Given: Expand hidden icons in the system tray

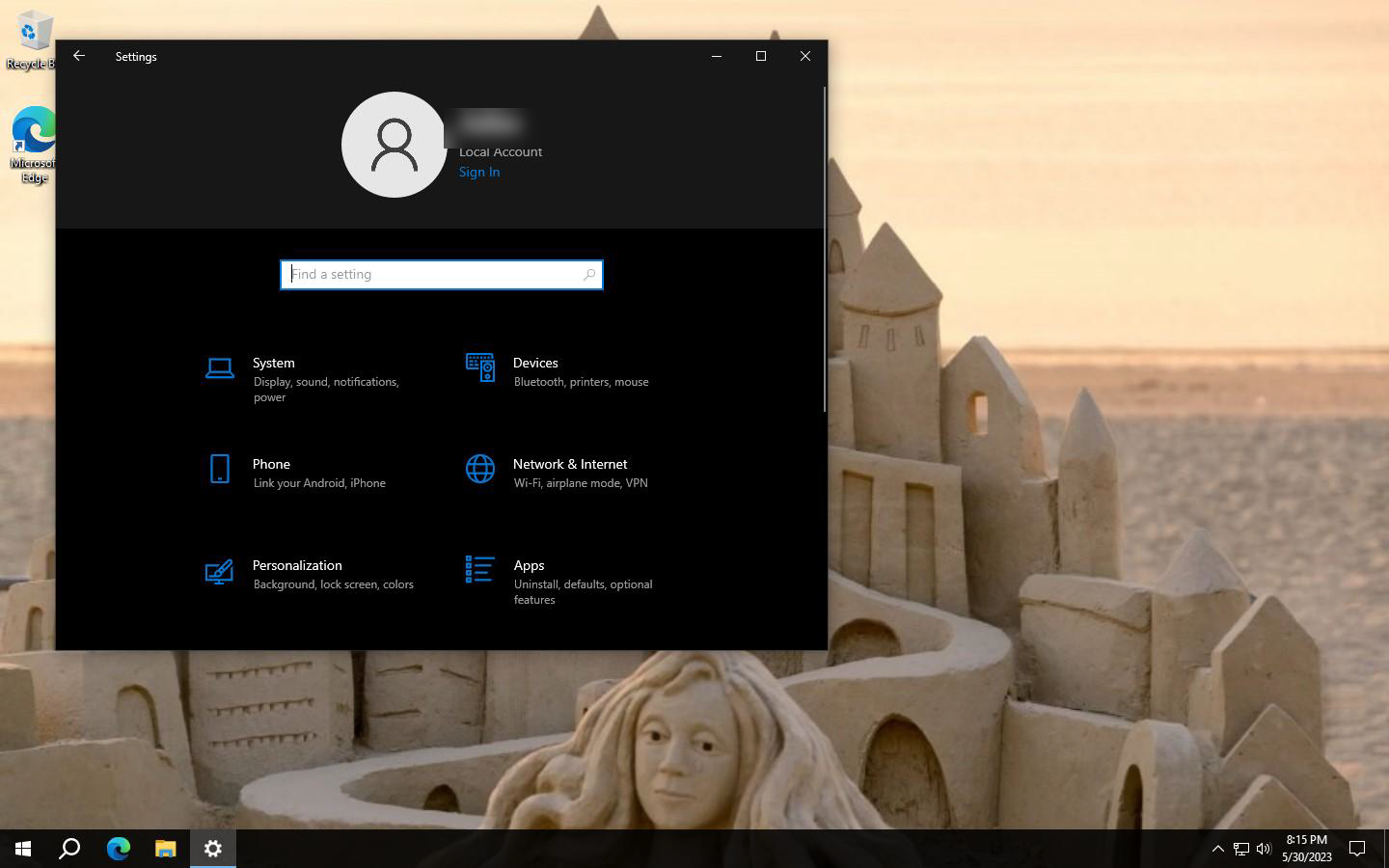Looking at the screenshot, I should (1217, 849).
